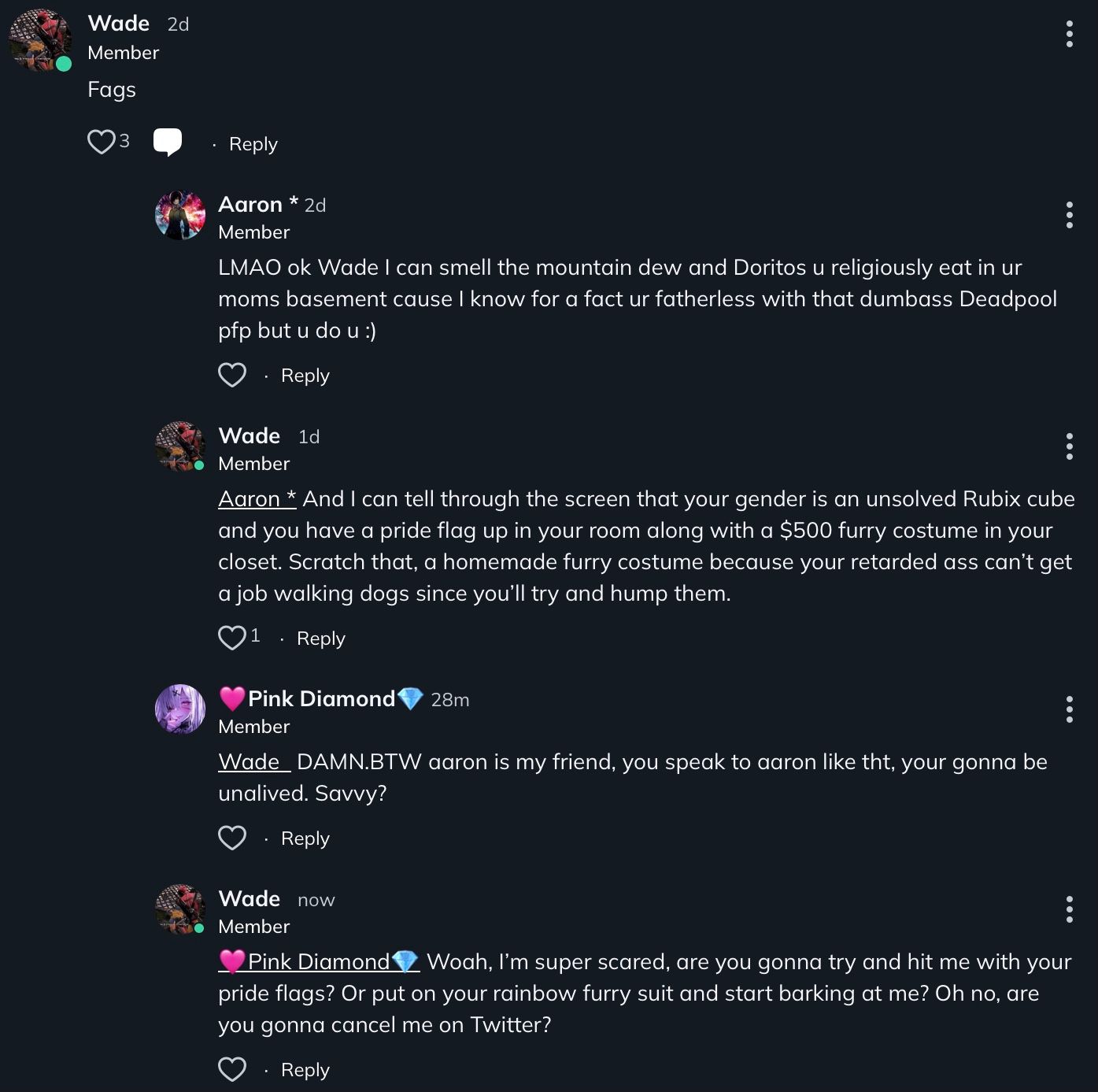Open the three-dot menu on Wade's 1d reply
This screenshot has height=1092, width=1098.
1069,446
